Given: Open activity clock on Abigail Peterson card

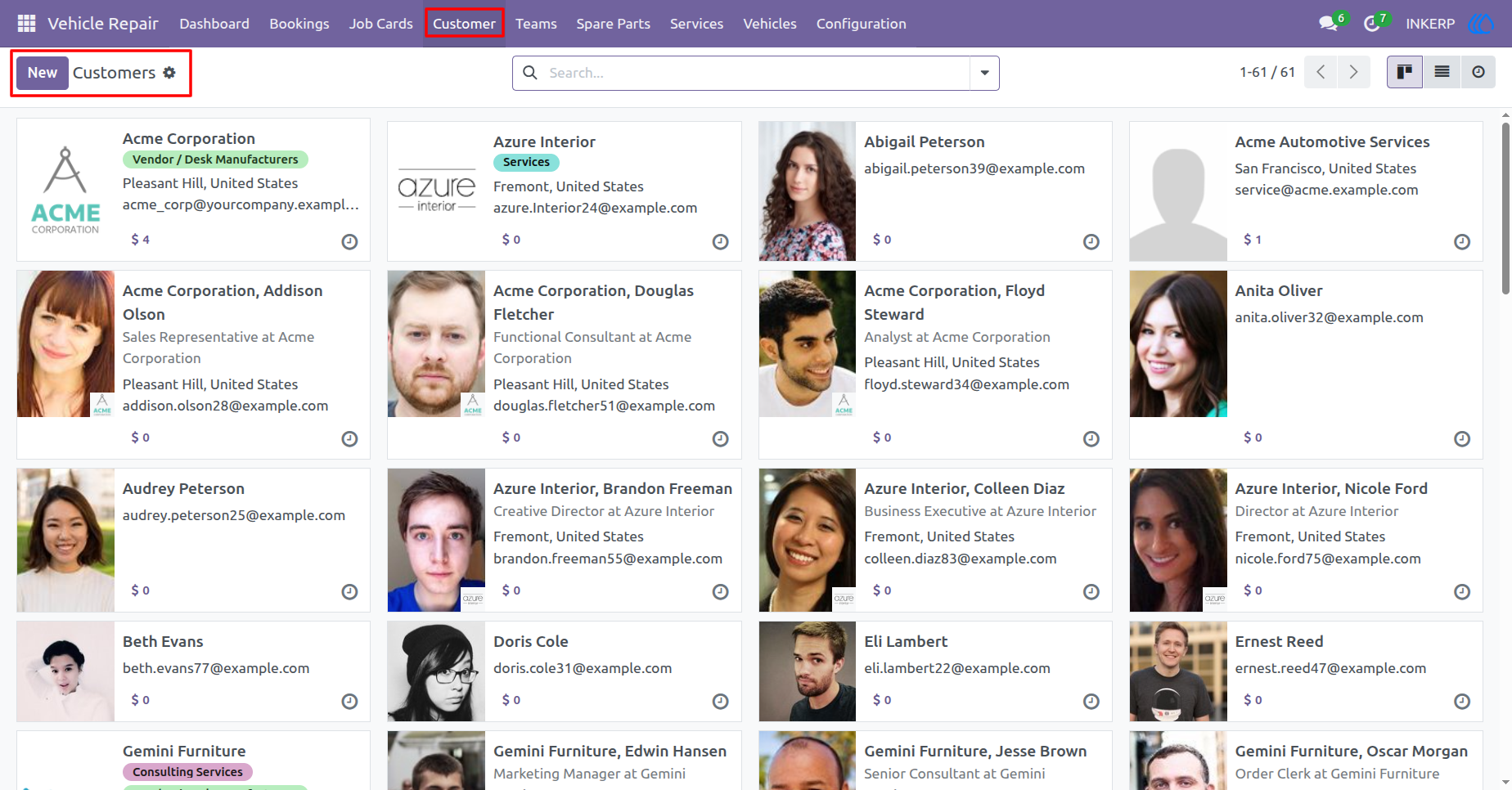Looking at the screenshot, I should coord(1091,241).
